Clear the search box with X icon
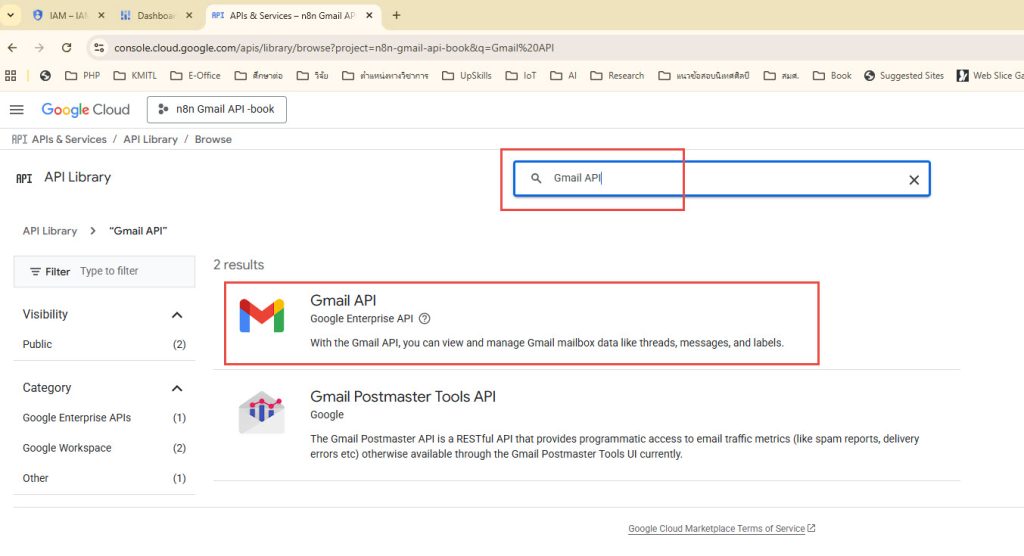 click(x=913, y=179)
